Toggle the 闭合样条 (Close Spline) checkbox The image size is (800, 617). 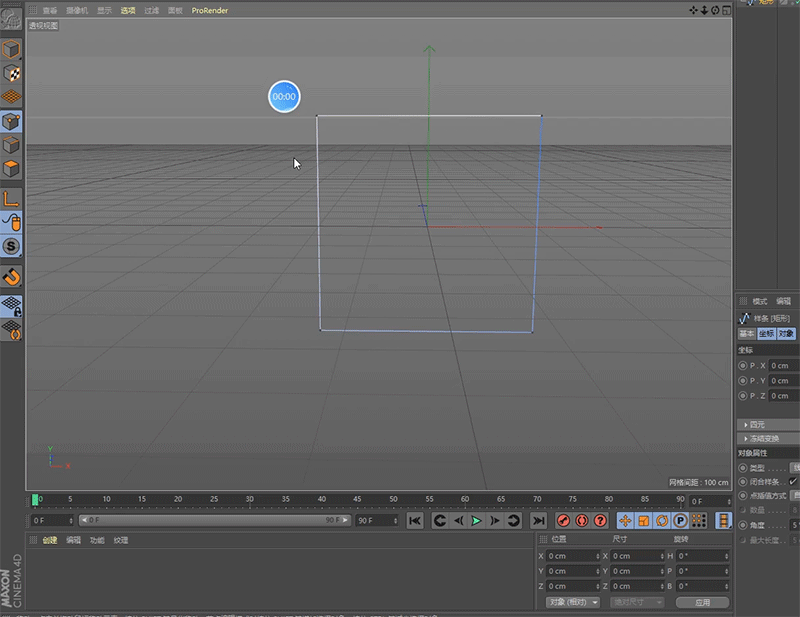[794, 481]
